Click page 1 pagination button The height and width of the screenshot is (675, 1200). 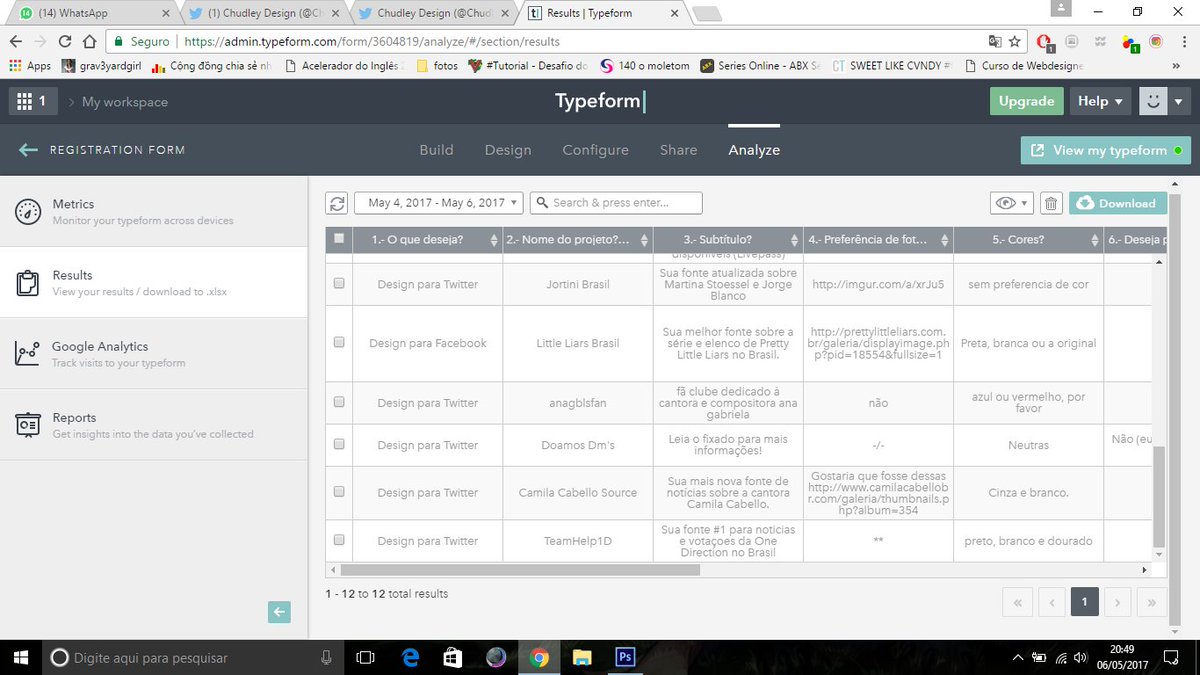[x=1084, y=602]
